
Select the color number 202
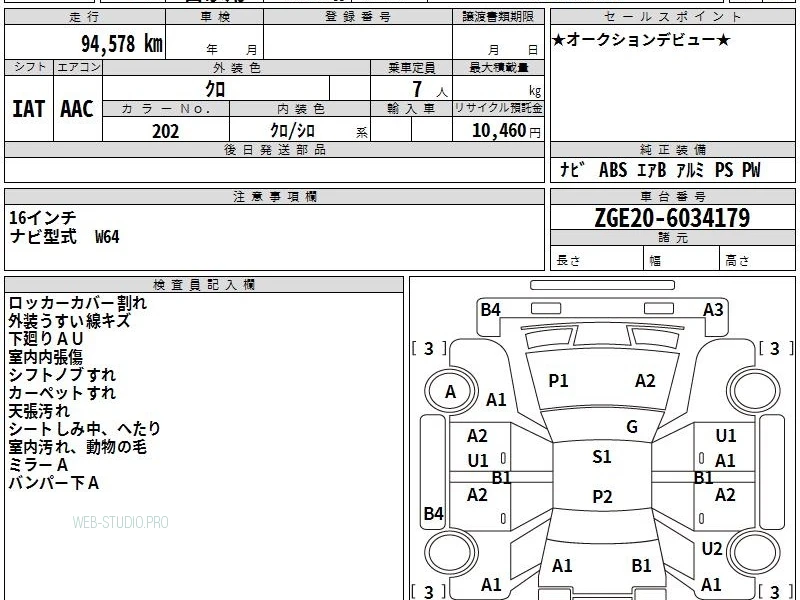tap(166, 131)
